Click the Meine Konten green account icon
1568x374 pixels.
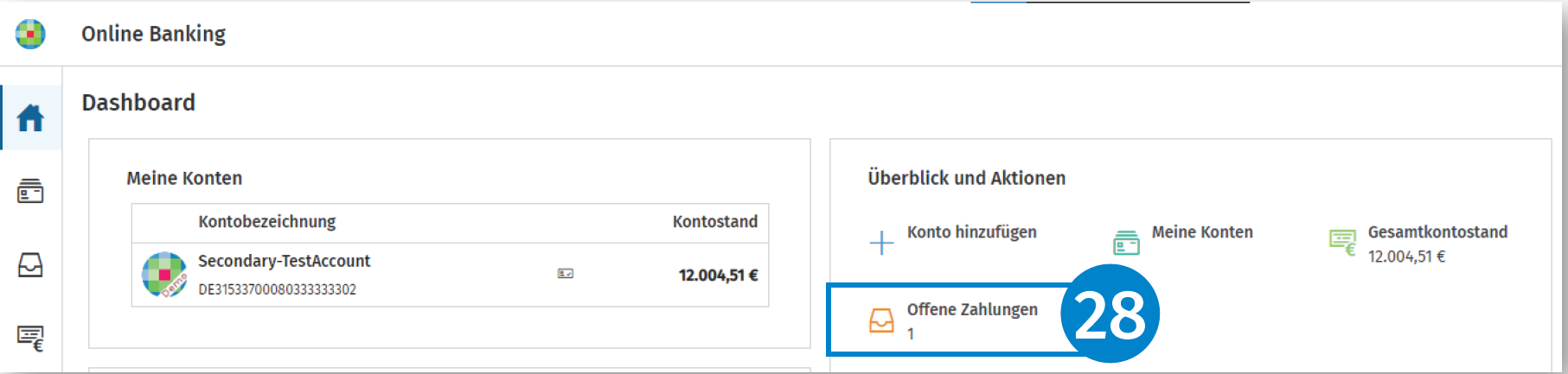(1126, 243)
